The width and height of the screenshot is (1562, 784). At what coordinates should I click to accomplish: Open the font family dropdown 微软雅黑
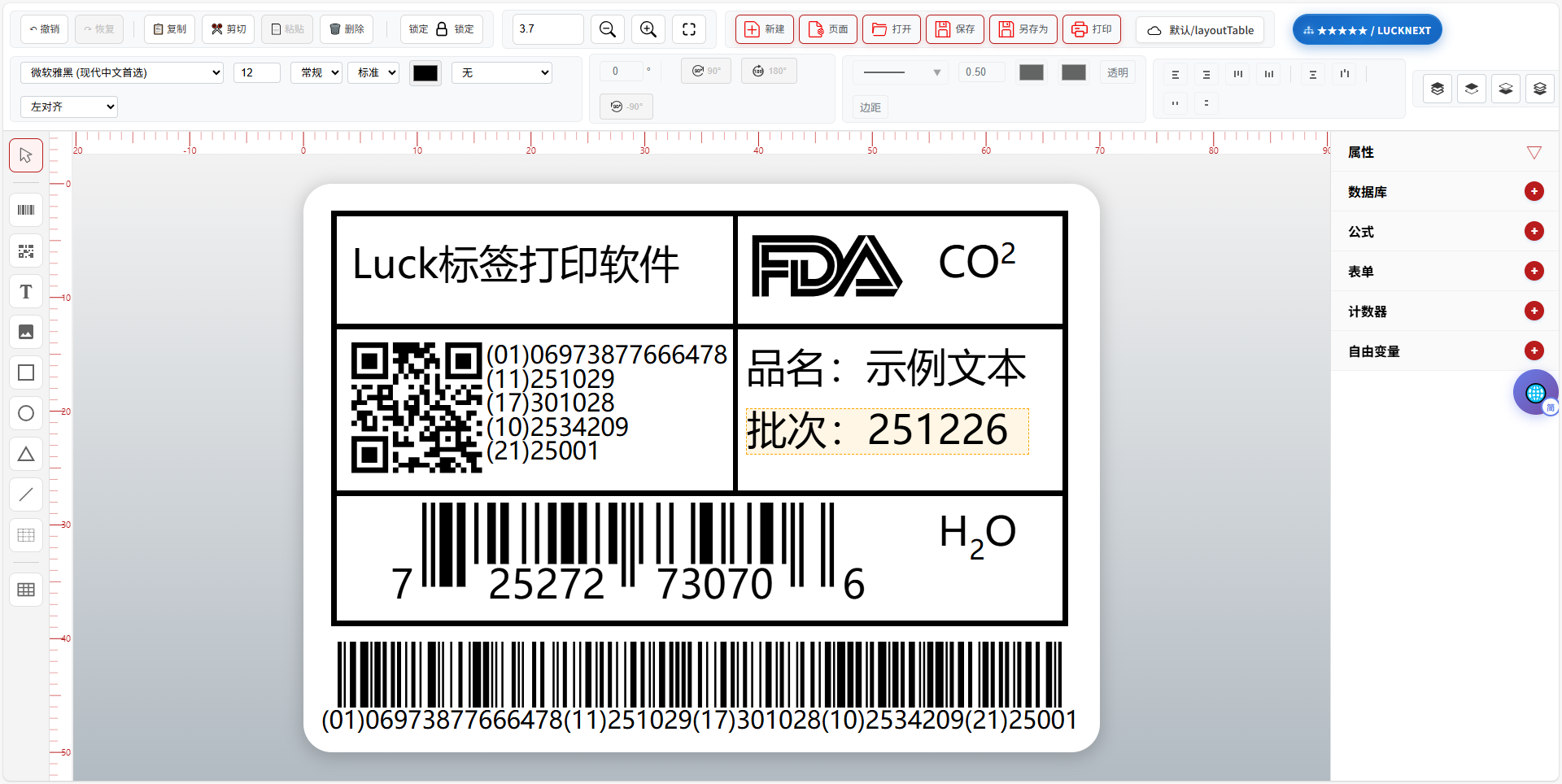122,72
